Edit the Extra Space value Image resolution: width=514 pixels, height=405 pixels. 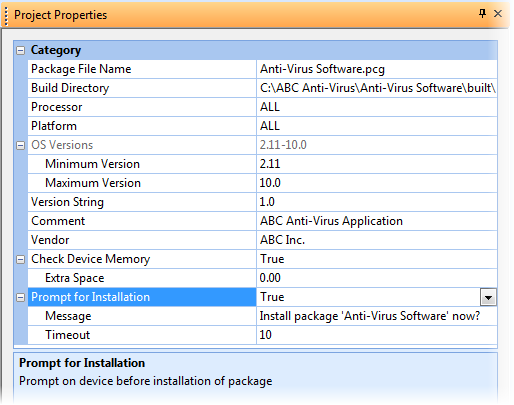point(377,278)
